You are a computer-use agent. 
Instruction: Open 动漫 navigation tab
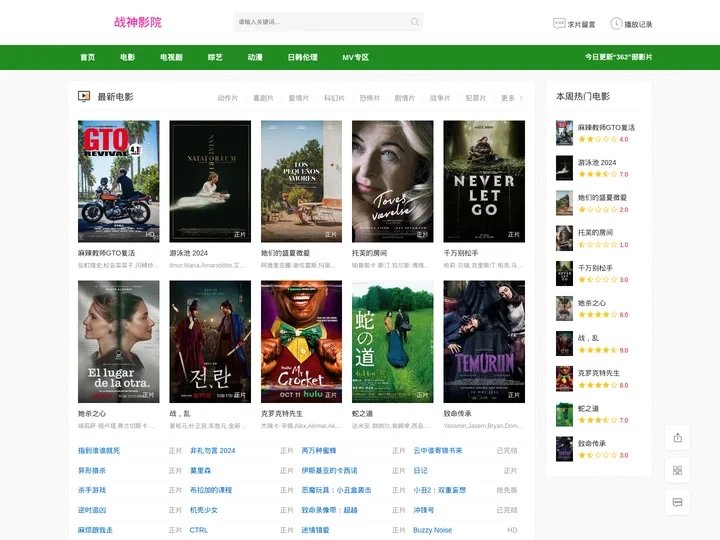(x=255, y=57)
